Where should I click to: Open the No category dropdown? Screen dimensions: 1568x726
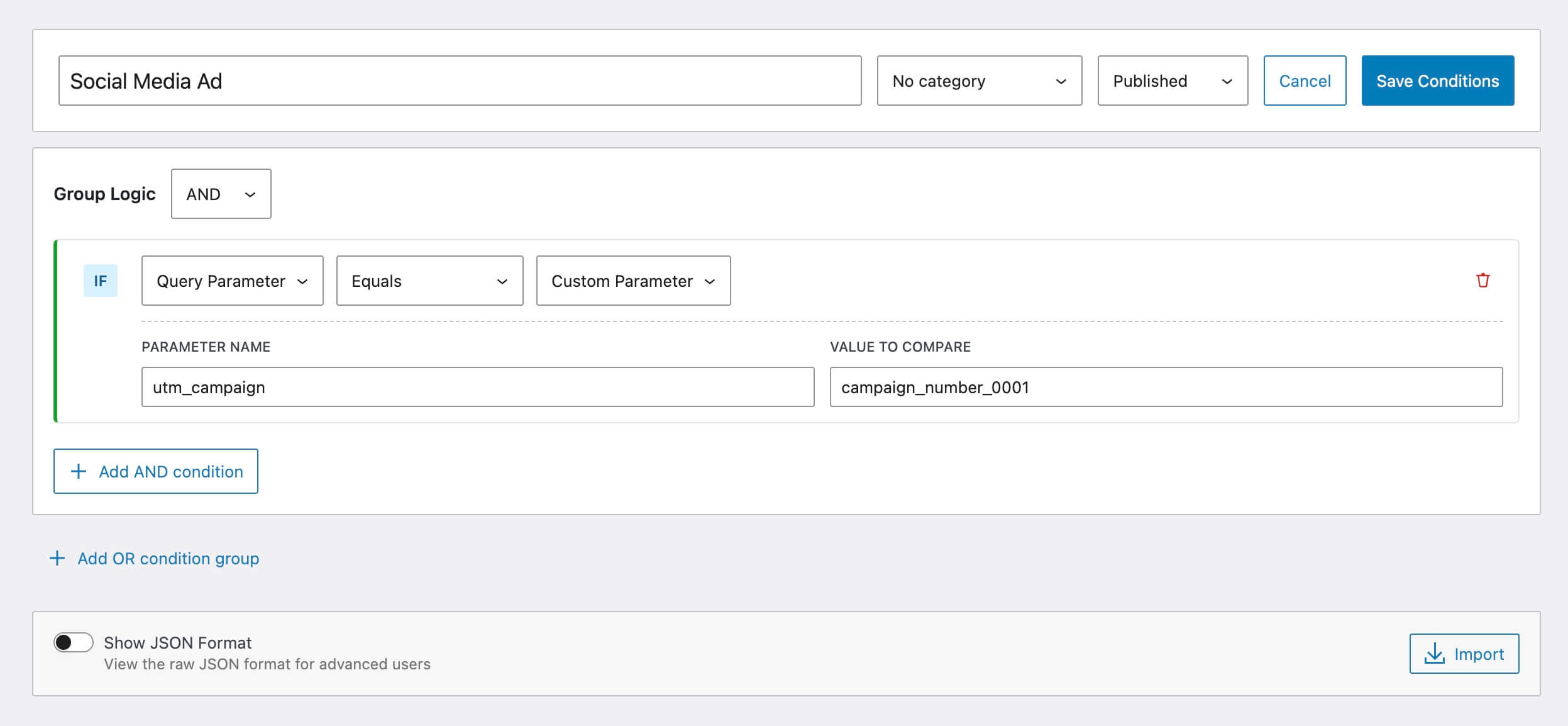point(979,81)
